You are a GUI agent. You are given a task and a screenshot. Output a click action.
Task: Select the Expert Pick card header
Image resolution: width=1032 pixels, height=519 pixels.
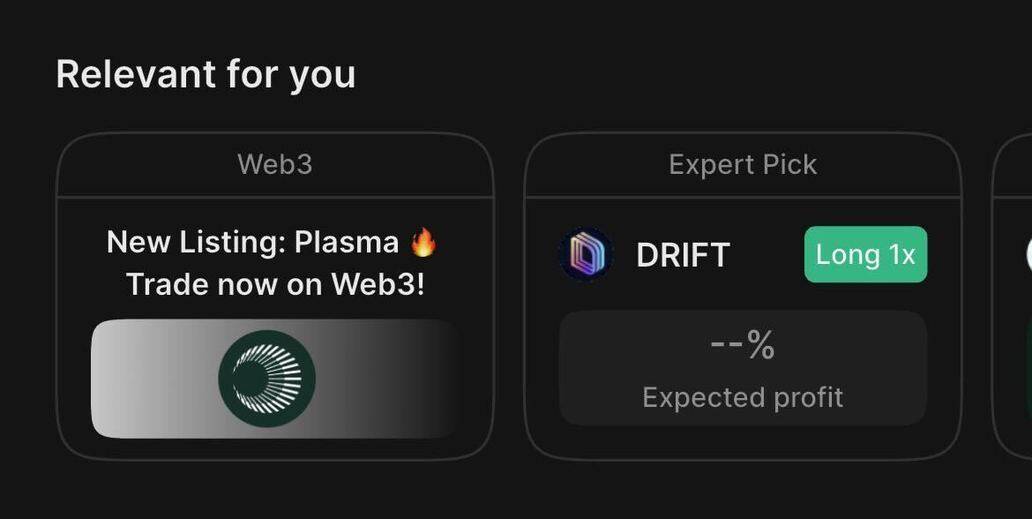click(x=742, y=164)
